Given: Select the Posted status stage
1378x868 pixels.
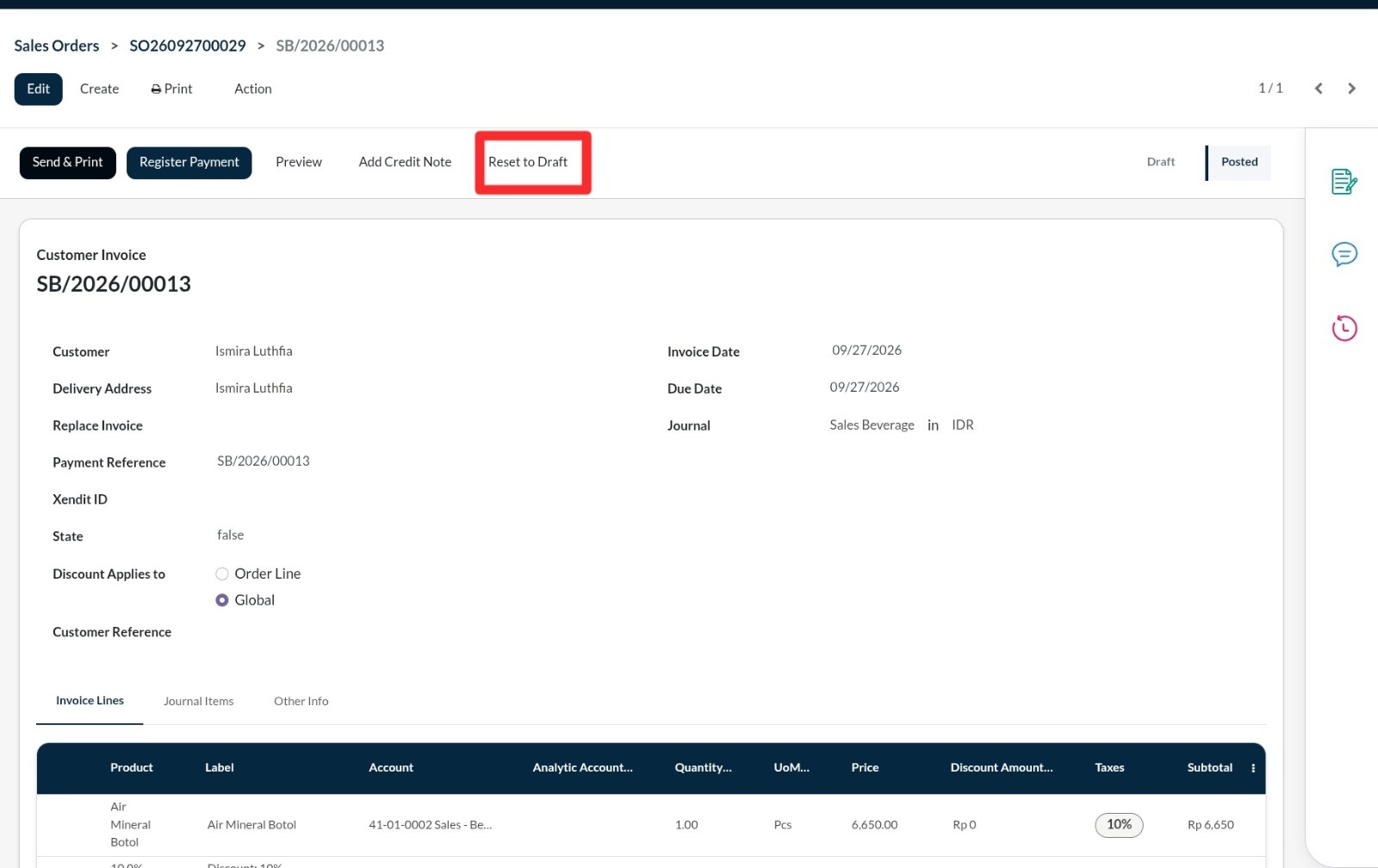Looking at the screenshot, I should pyautogui.click(x=1239, y=162).
